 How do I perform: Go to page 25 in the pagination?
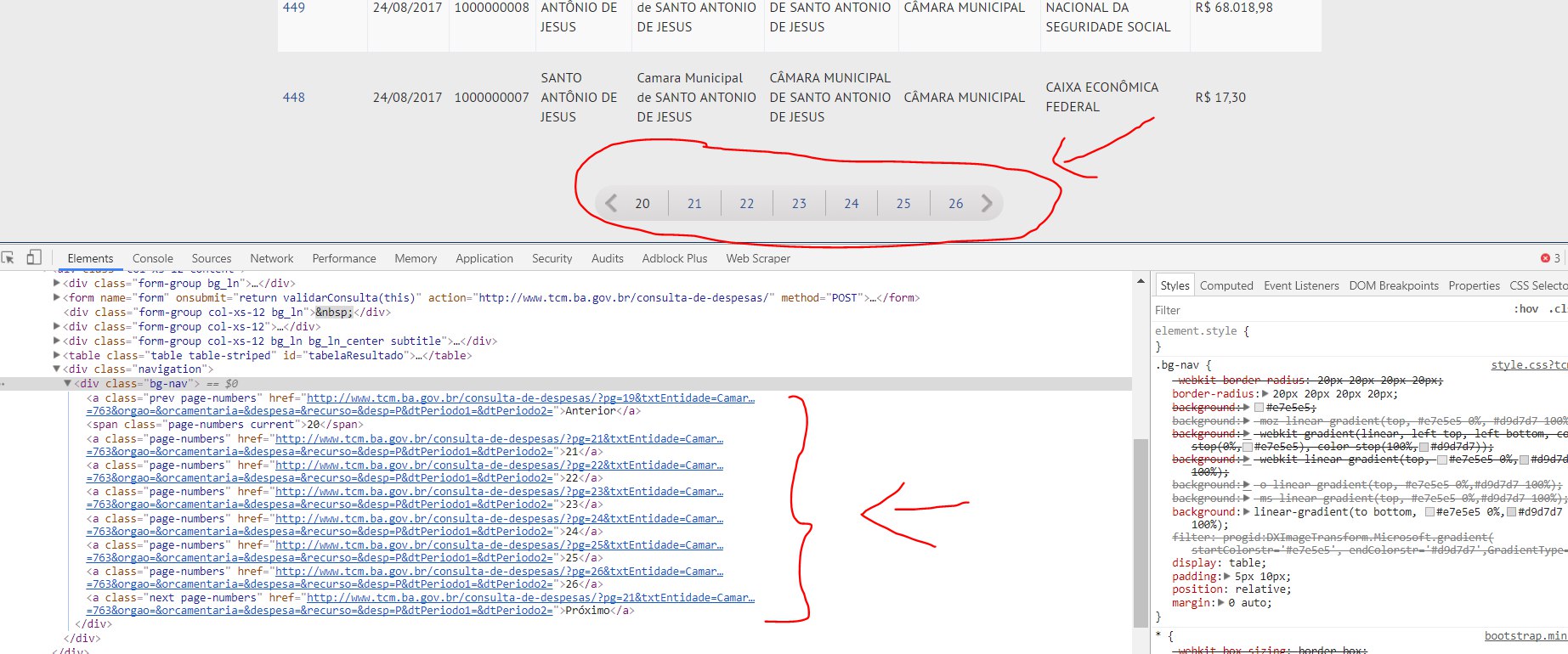(x=903, y=204)
